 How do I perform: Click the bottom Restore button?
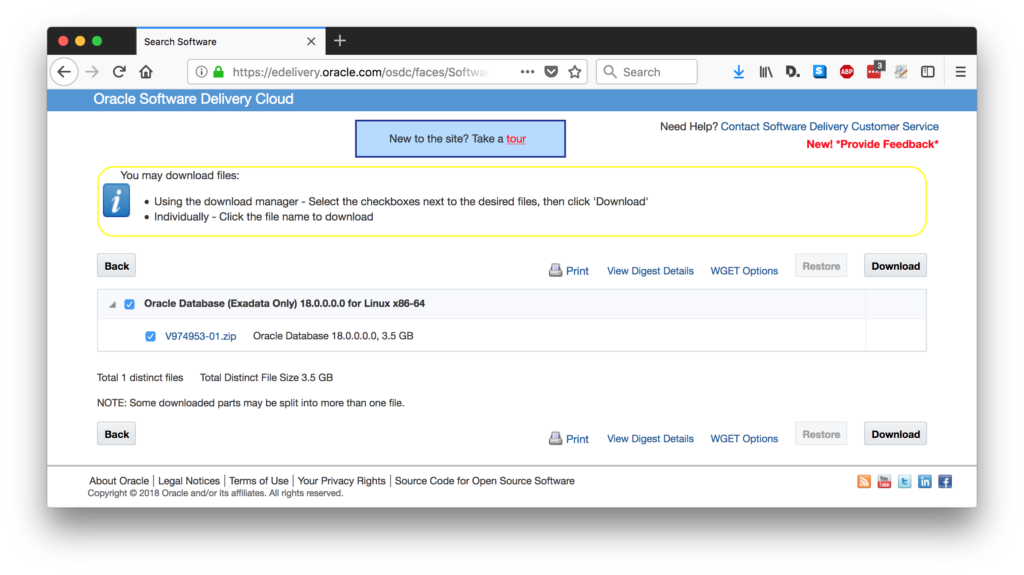click(821, 434)
